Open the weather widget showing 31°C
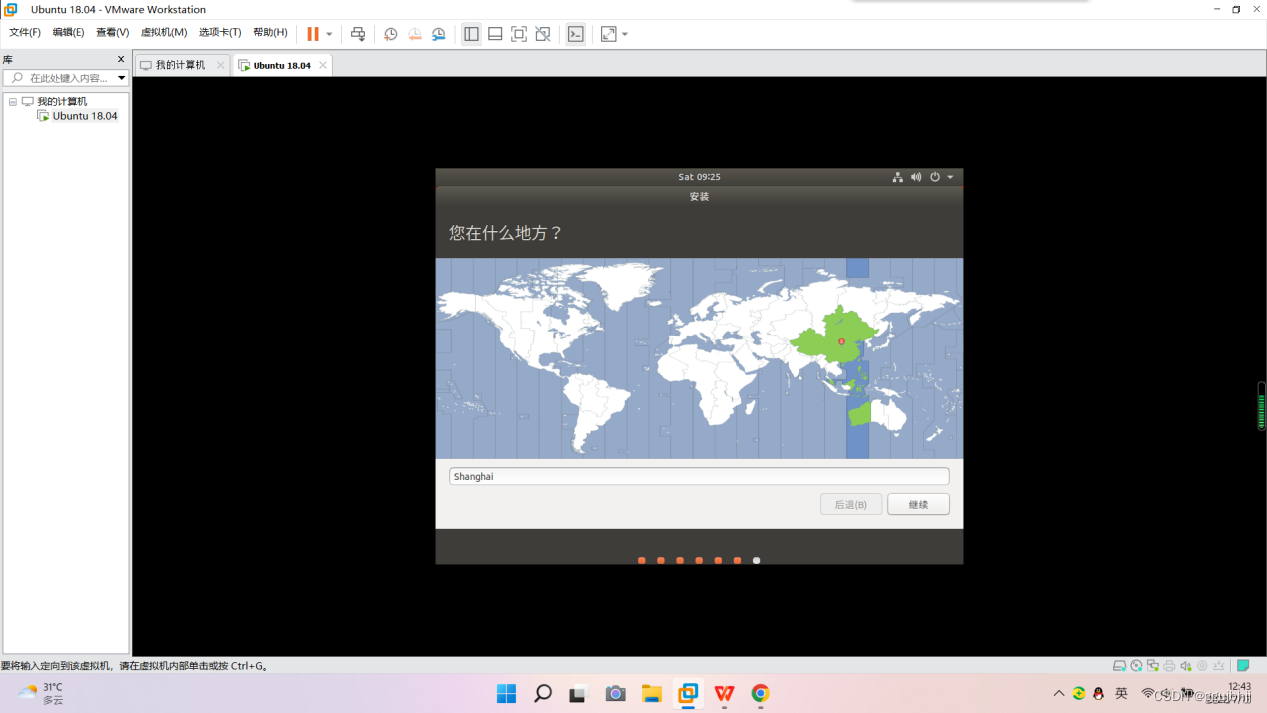Viewport: 1267px width, 713px height. pos(42,693)
